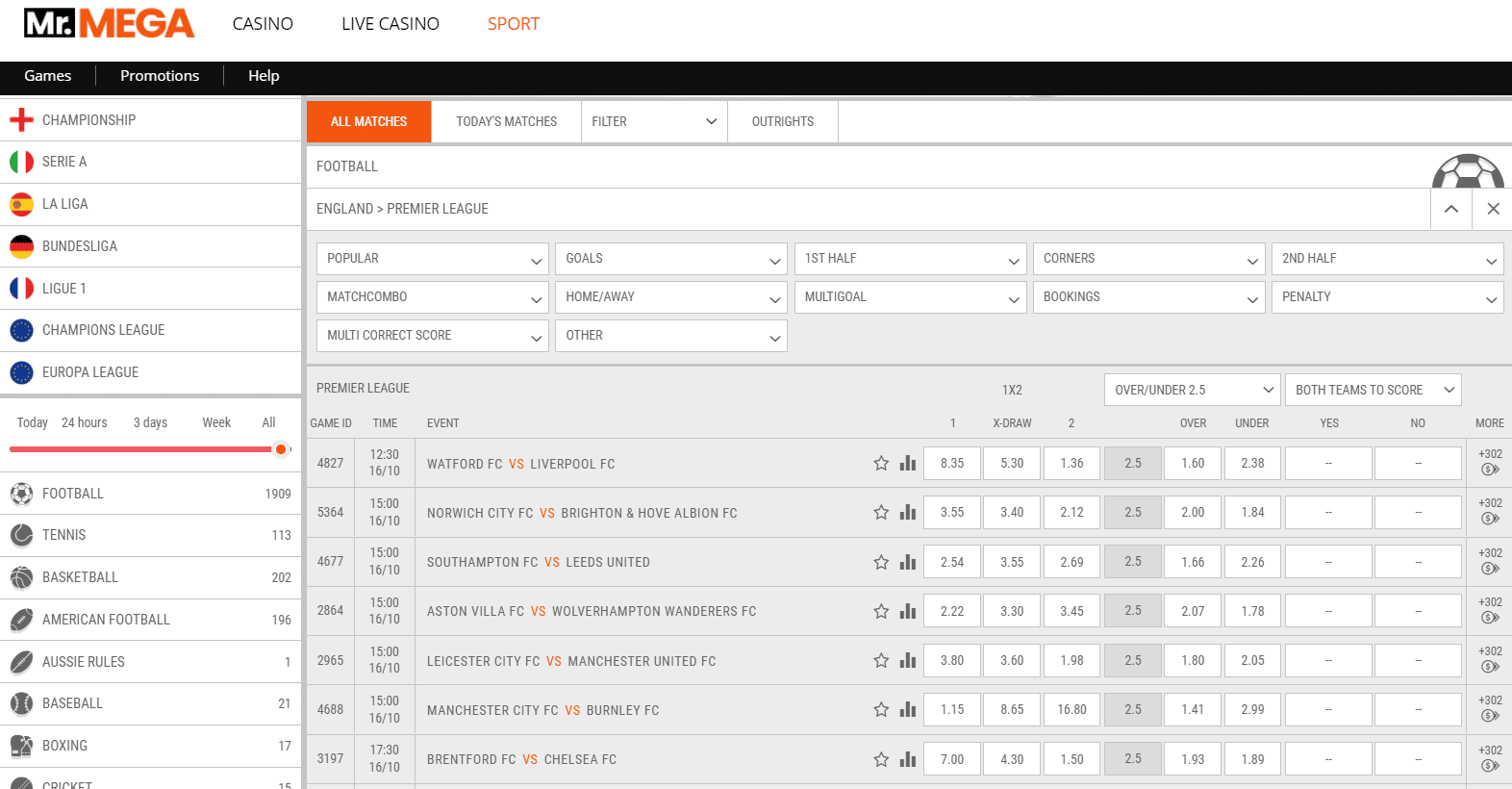Open the Filter dropdown
The width and height of the screenshot is (1512, 789).
pyautogui.click(x=653, y=121)
